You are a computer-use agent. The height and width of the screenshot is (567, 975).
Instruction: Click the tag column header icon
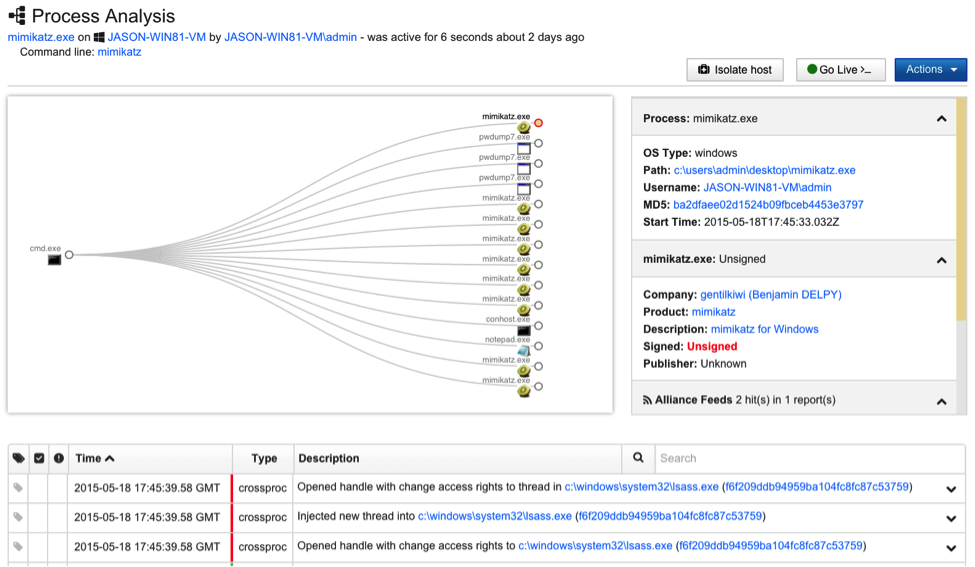tap(18, 458)
